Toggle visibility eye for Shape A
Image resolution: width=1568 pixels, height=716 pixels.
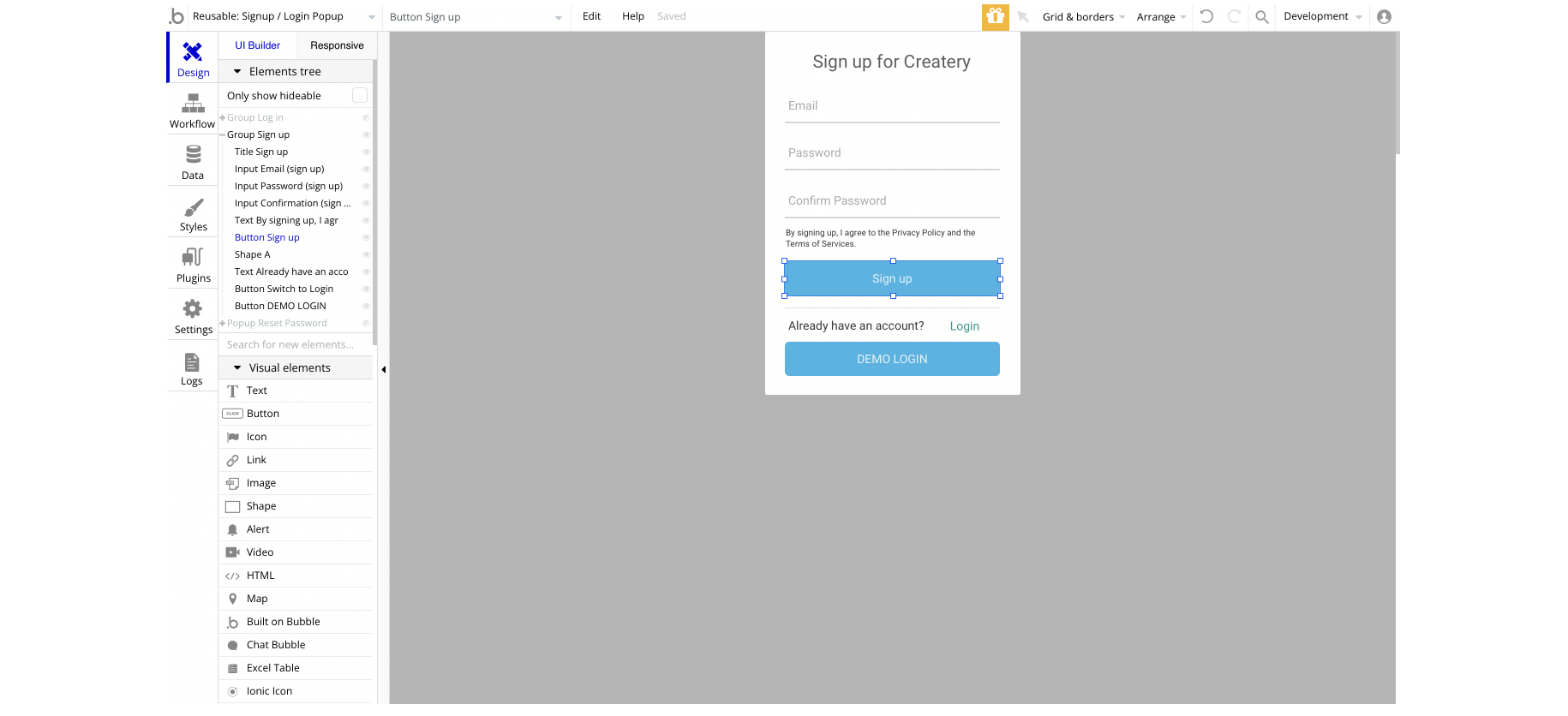366,254
